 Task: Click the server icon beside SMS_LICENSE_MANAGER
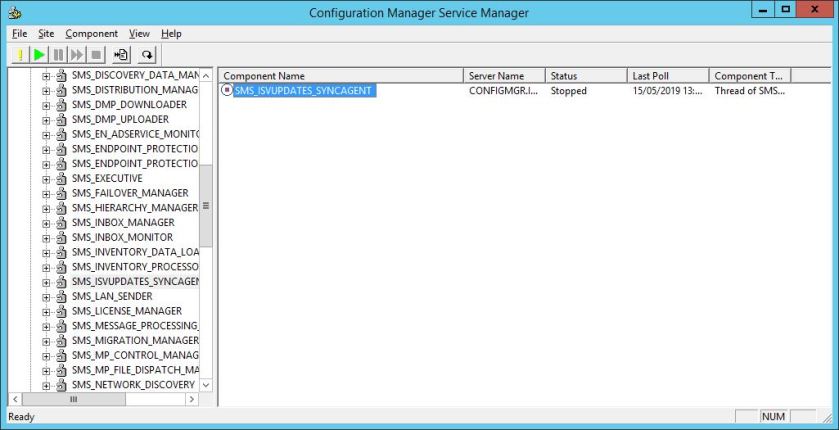click(x=62, y=311)
